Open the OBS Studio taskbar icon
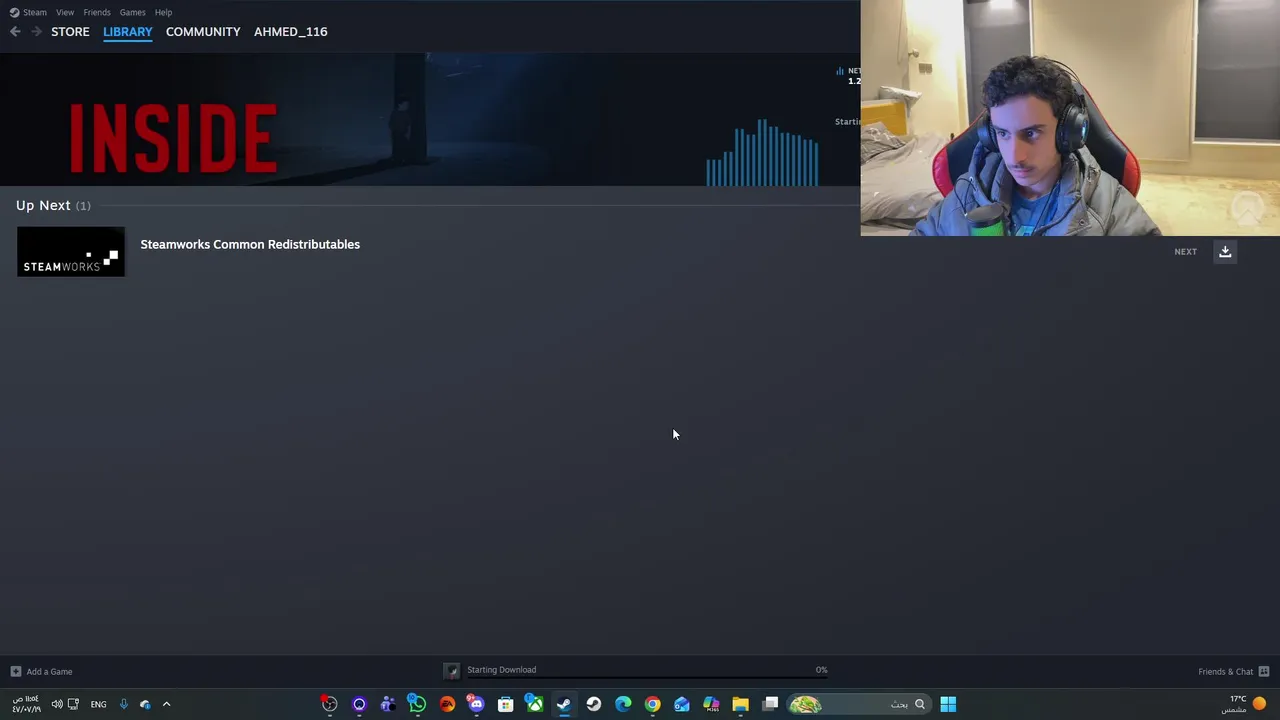 click(329, 704)
